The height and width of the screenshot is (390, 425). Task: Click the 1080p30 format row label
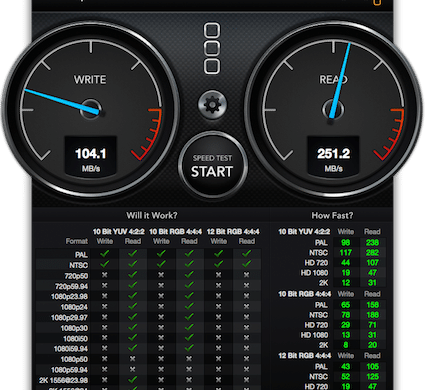[74, 328]
